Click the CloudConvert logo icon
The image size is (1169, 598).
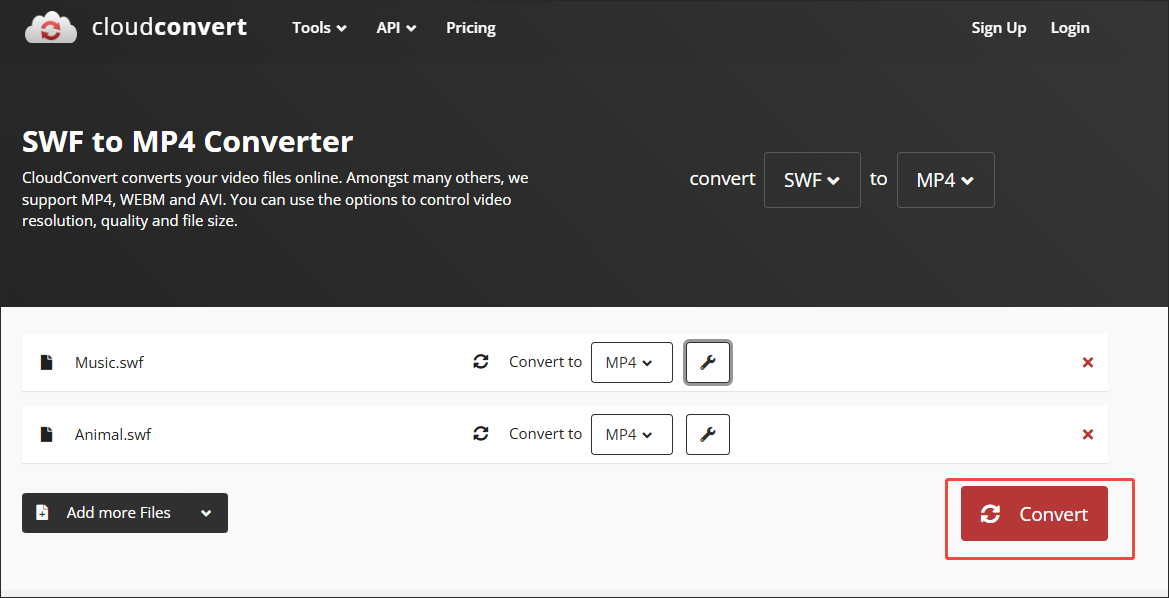pos(50,27)
